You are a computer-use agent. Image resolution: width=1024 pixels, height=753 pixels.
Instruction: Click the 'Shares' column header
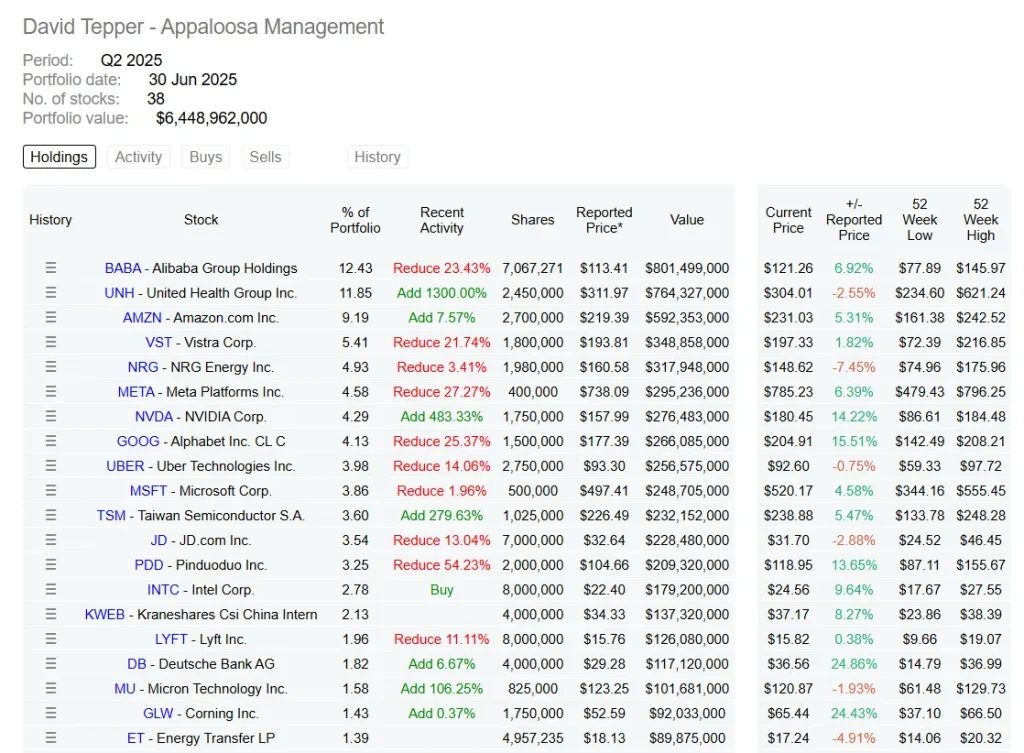pos(532,220)
